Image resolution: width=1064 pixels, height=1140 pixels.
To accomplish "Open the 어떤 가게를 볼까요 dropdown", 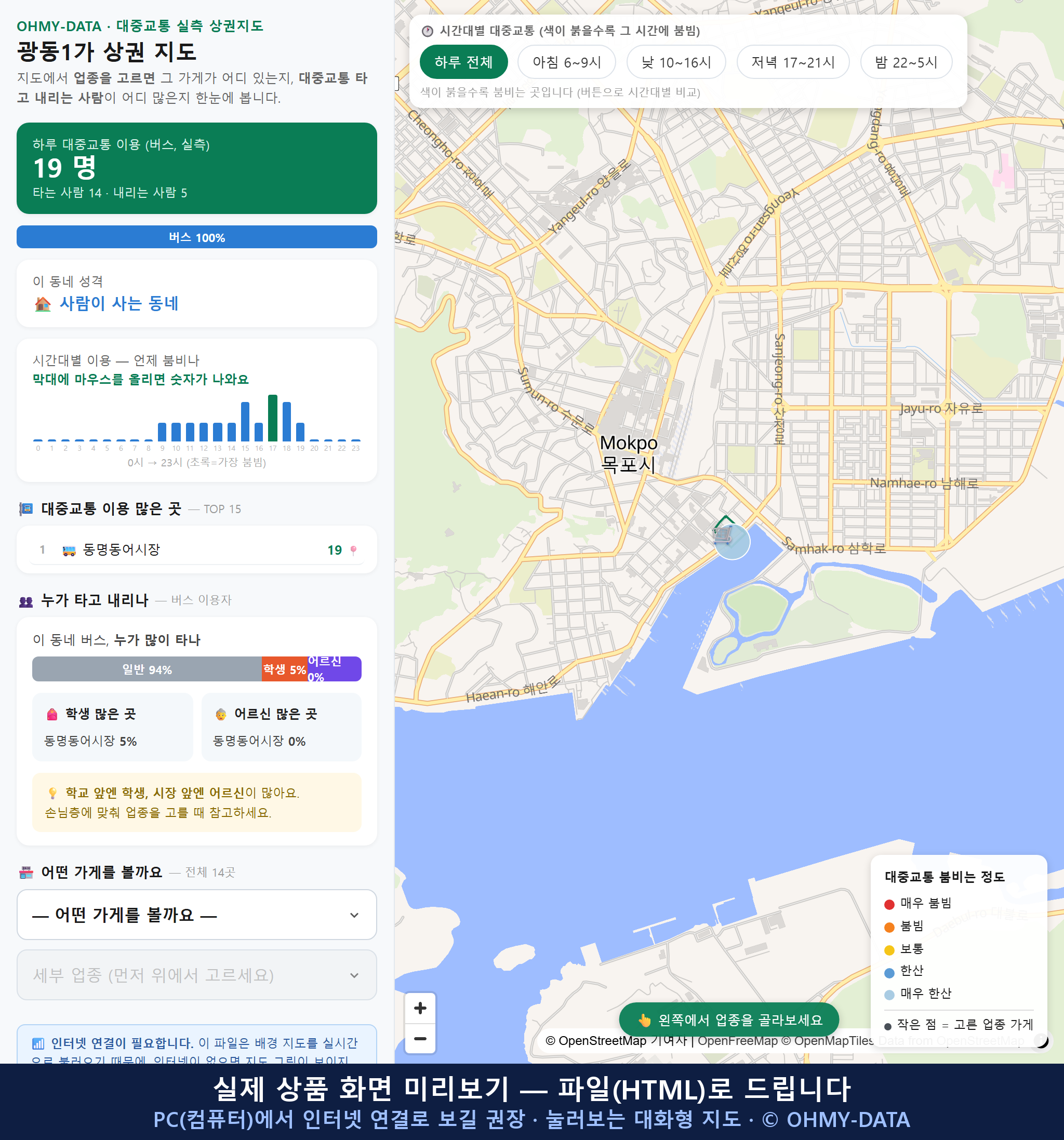I will (x=197, y=915).
